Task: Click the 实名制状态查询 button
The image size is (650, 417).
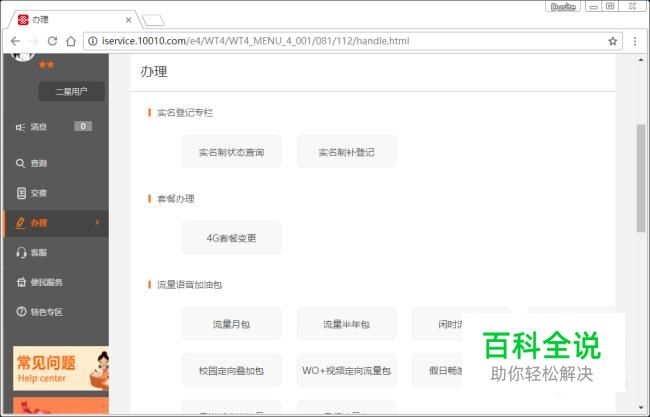Action: tap(231, 152)
